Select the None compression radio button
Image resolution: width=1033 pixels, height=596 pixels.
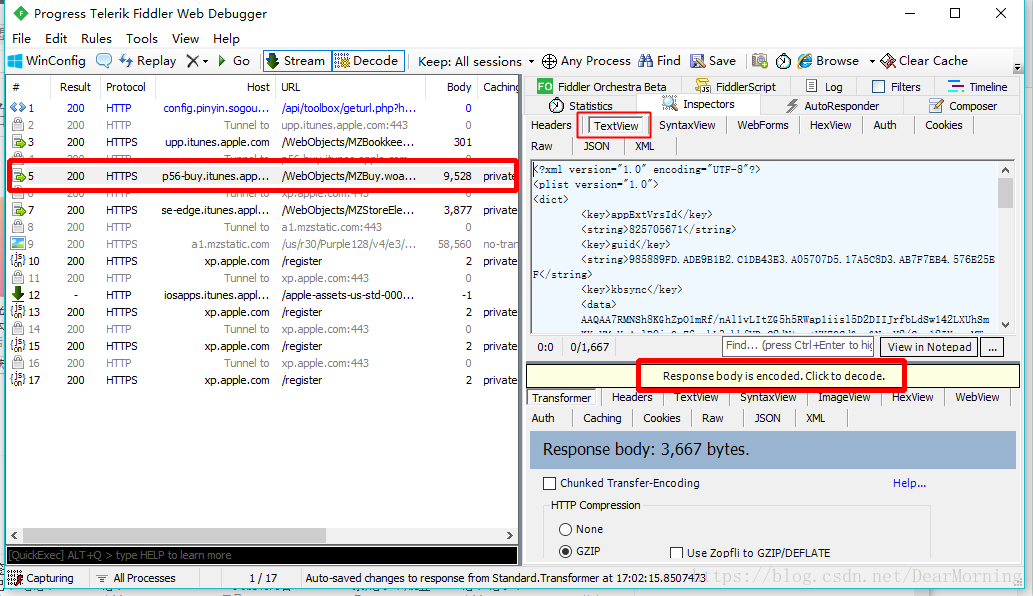(x=565, y=529)
